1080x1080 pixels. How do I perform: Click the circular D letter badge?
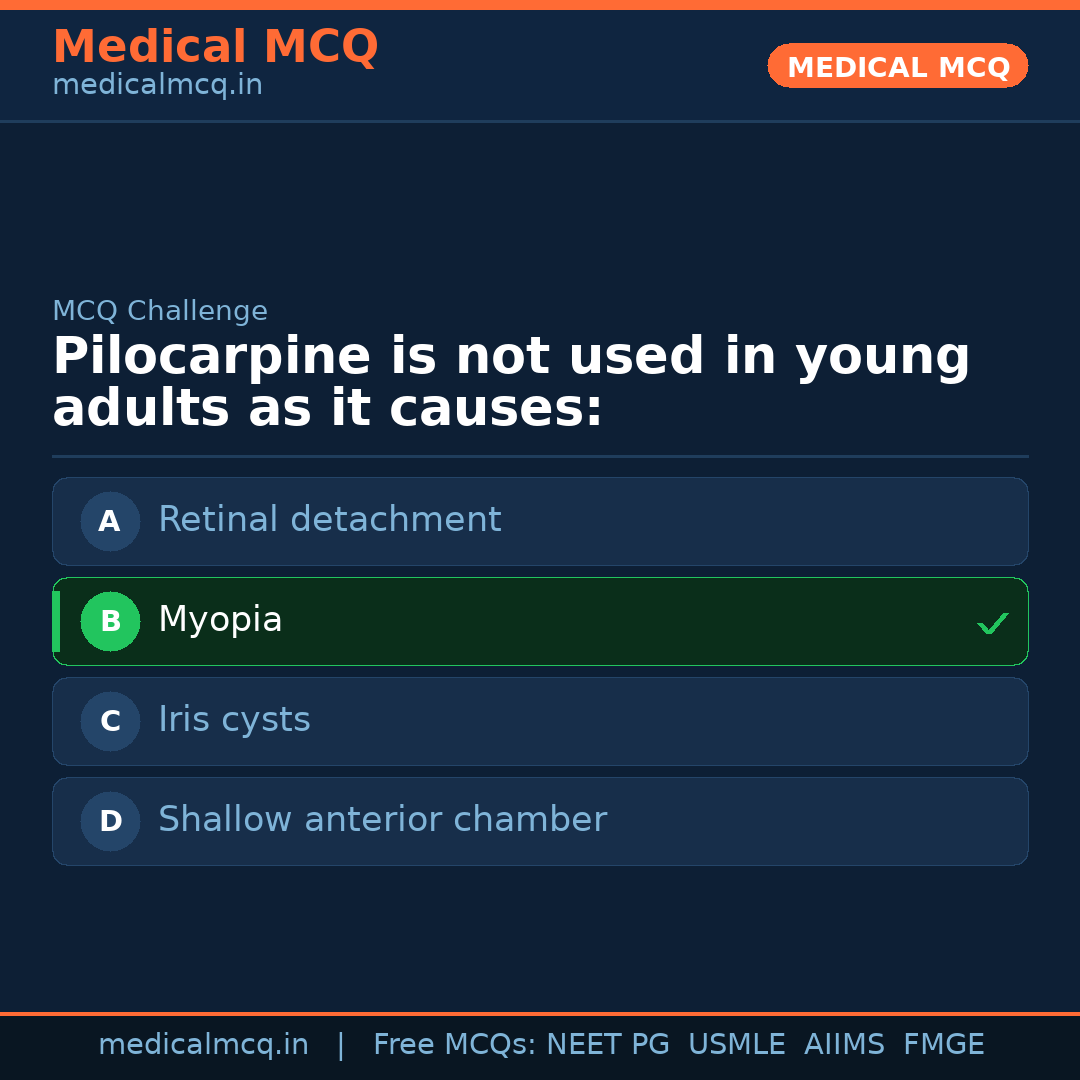coord(110,821)
